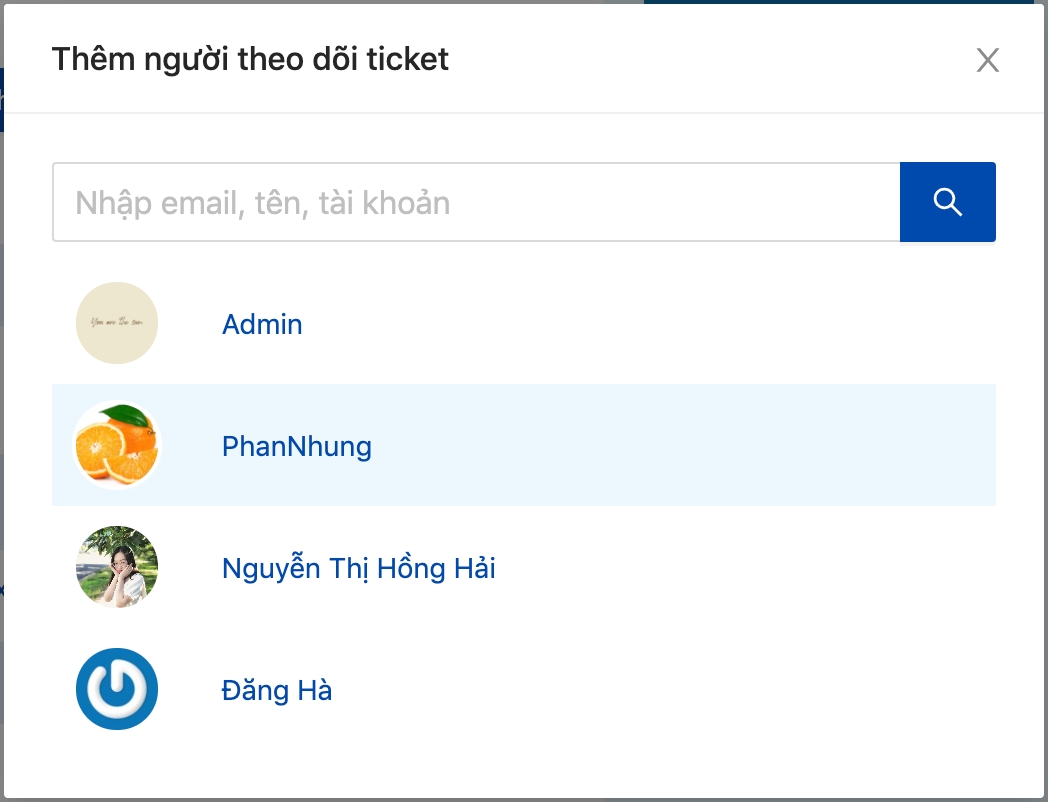The width and height of the screenshot is (1048, 802).
Task: Add the first listed user as follower
Action: click(x=262, y=324)
